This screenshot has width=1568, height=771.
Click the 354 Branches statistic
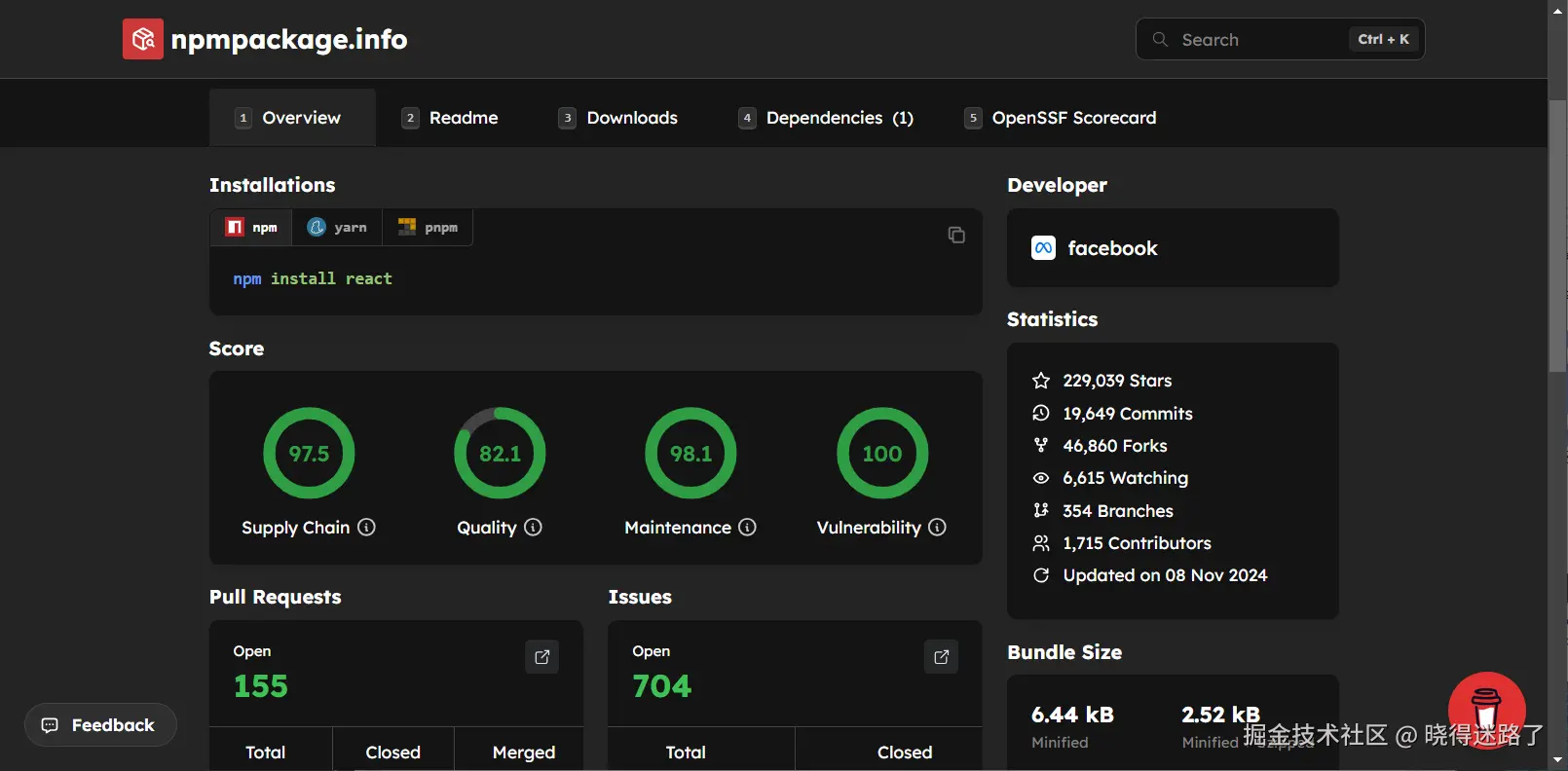pos(1118,510)
